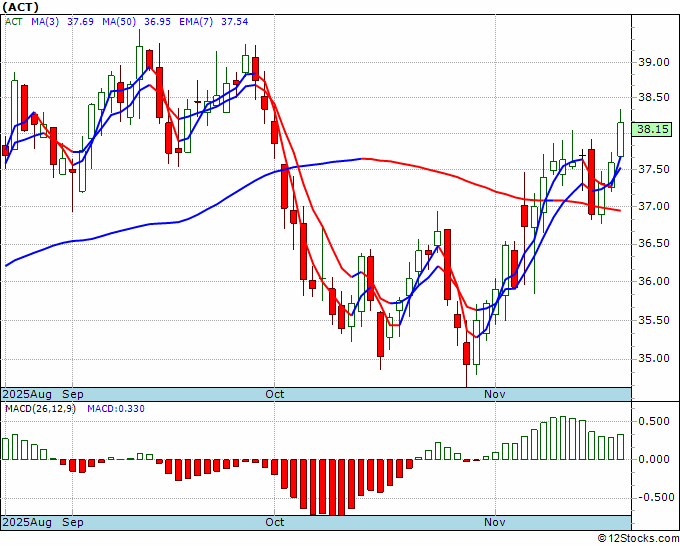Viewport: 680px width, 546px height.
Task: Click the (ACT) ticker title
Action: point(20,7)
